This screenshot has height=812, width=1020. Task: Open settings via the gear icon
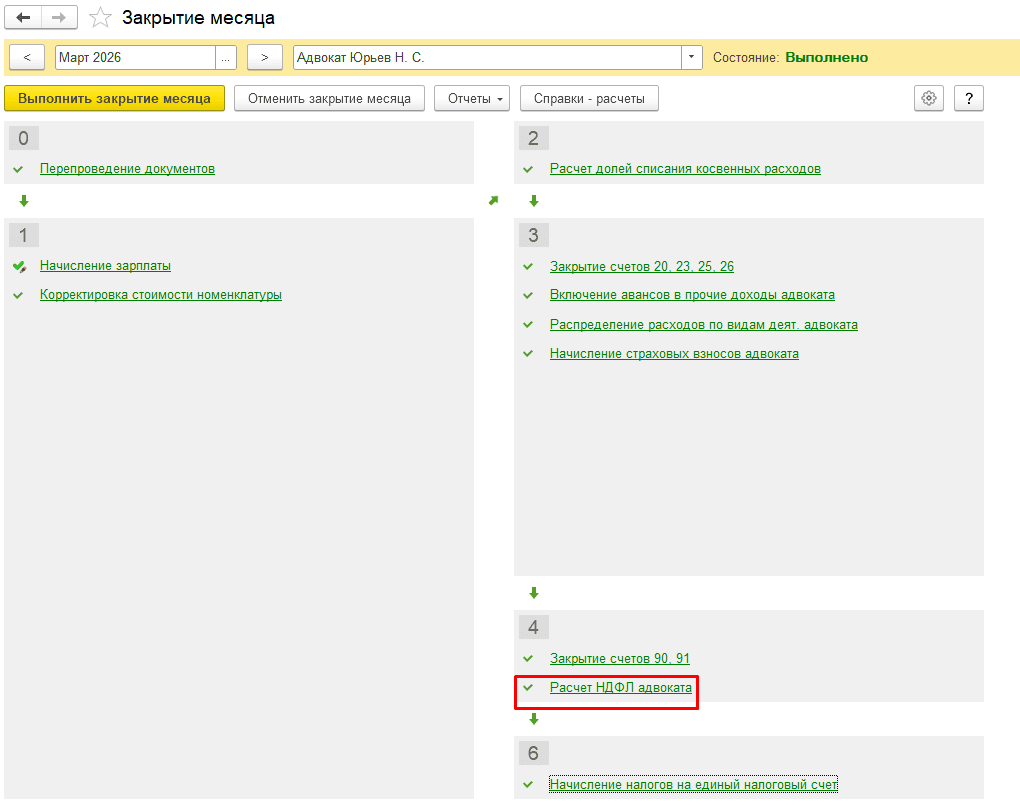(x=929, y=98)
